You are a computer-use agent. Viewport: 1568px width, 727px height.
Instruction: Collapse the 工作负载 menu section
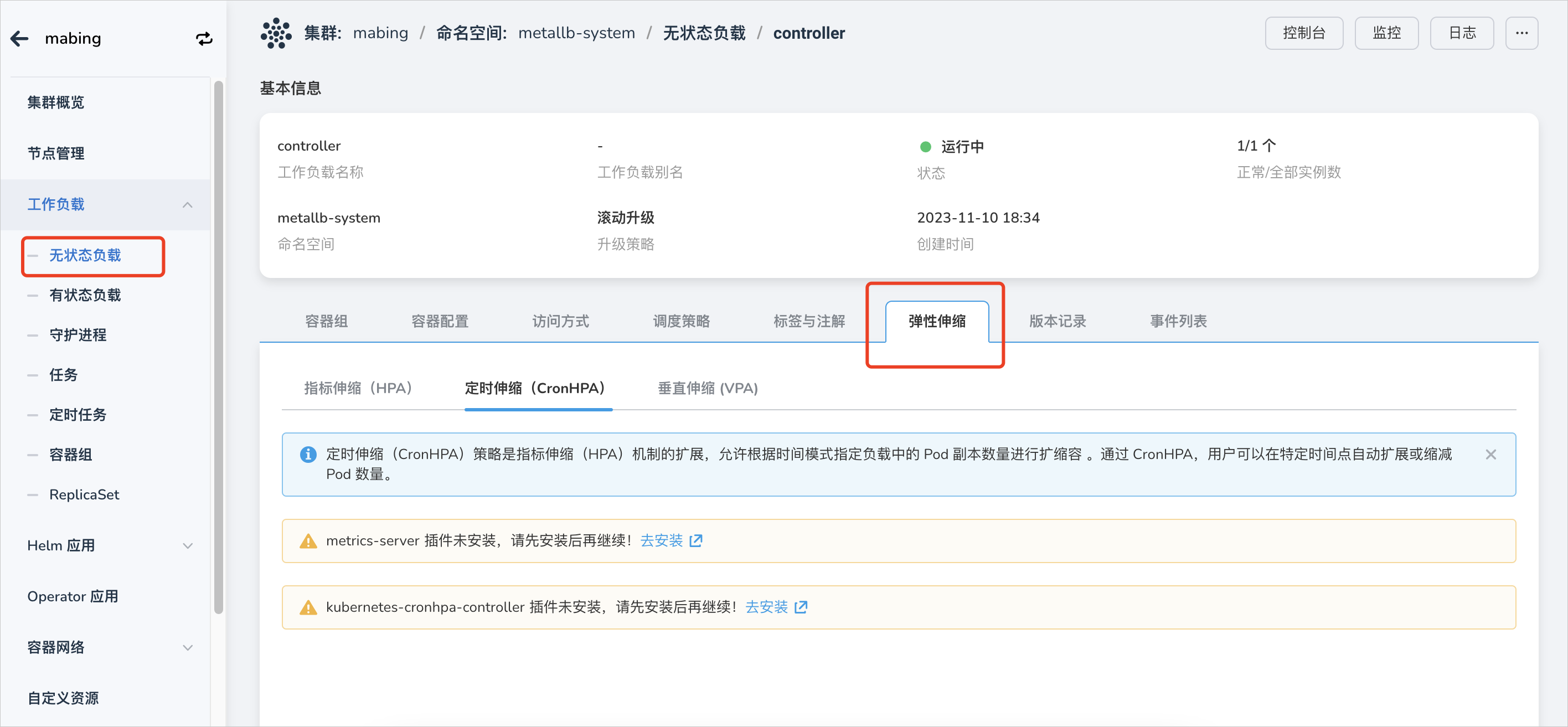click(188, 204)
